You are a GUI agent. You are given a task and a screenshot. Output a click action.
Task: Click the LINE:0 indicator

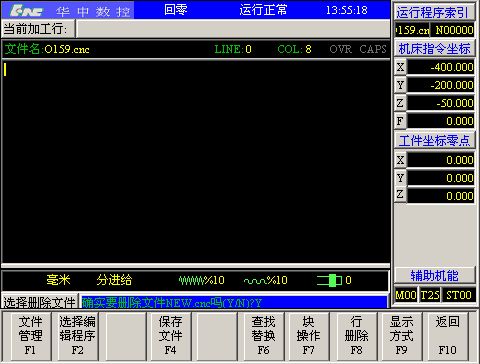[233, 49]
